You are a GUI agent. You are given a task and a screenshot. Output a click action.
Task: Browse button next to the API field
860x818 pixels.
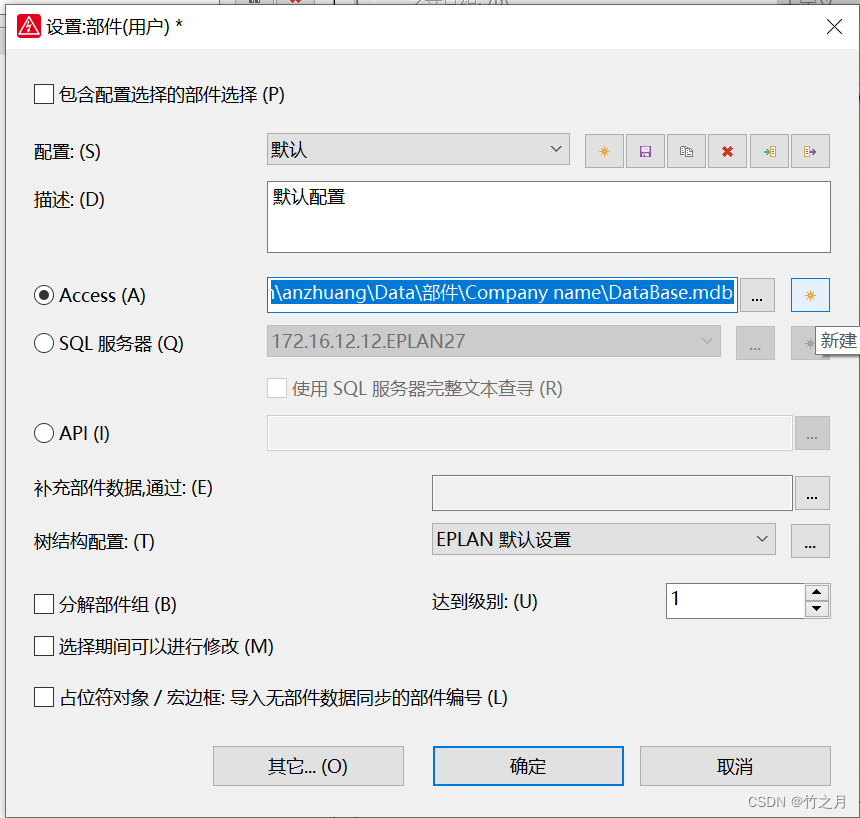tap(812, 433)
